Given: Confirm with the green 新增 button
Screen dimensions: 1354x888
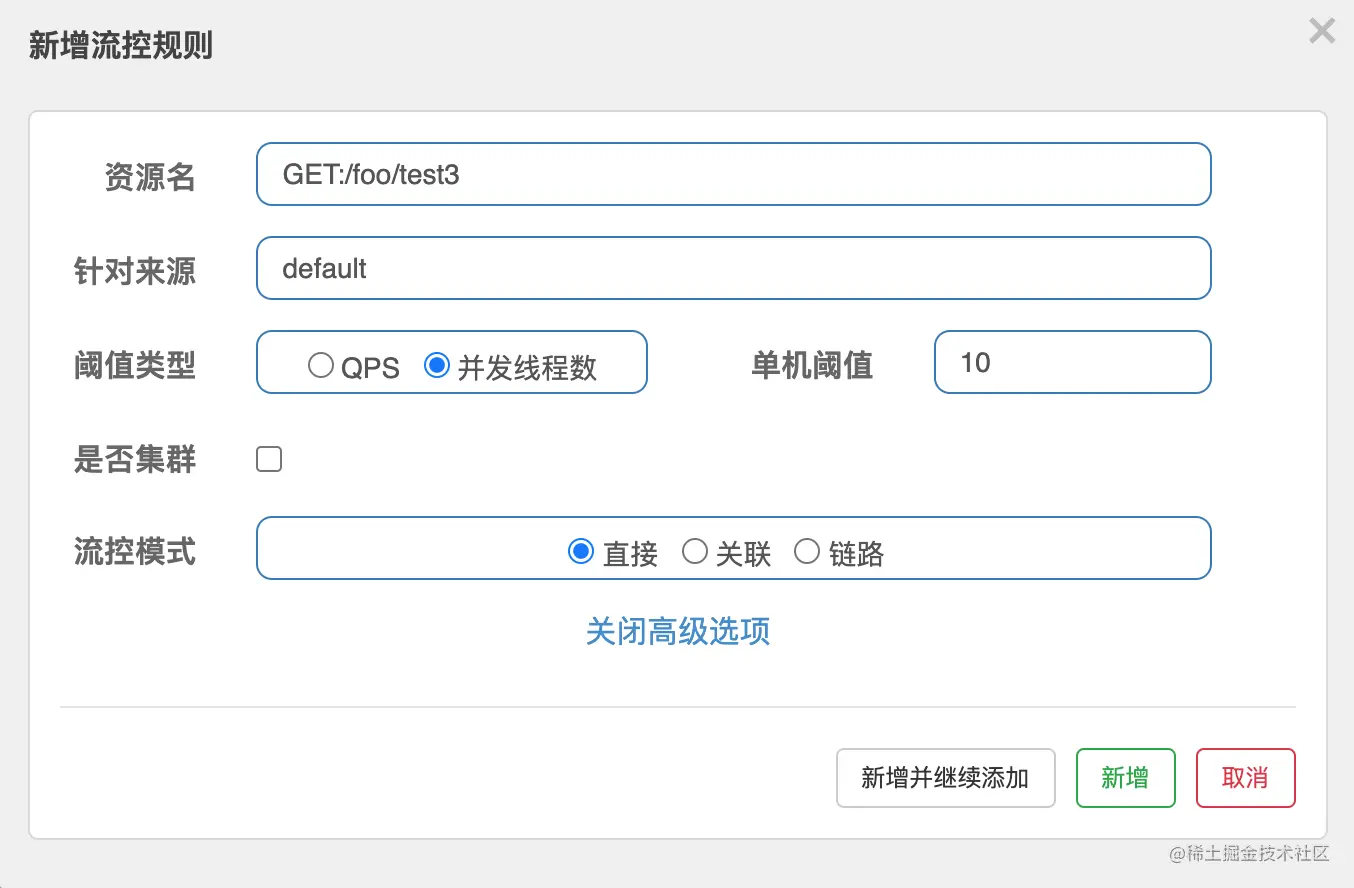Looking at the screenshot, I should click(x=1126, y=778).
